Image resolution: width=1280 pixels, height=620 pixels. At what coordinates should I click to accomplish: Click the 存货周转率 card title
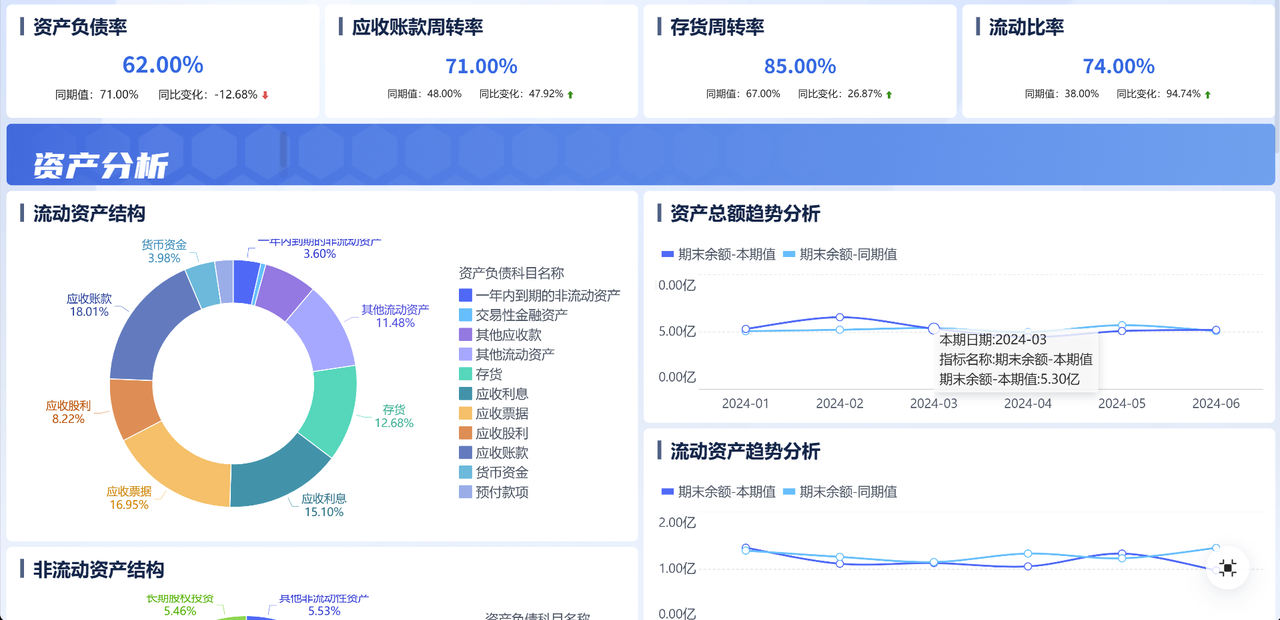717,27
